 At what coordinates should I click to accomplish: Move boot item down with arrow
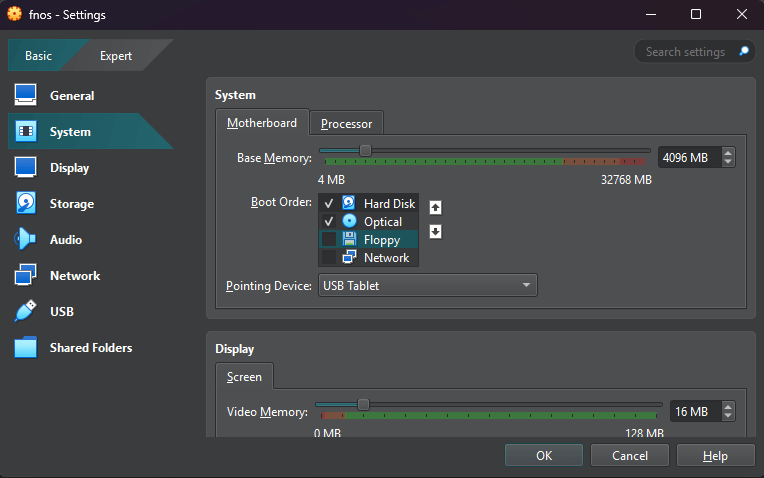(435, 232)
